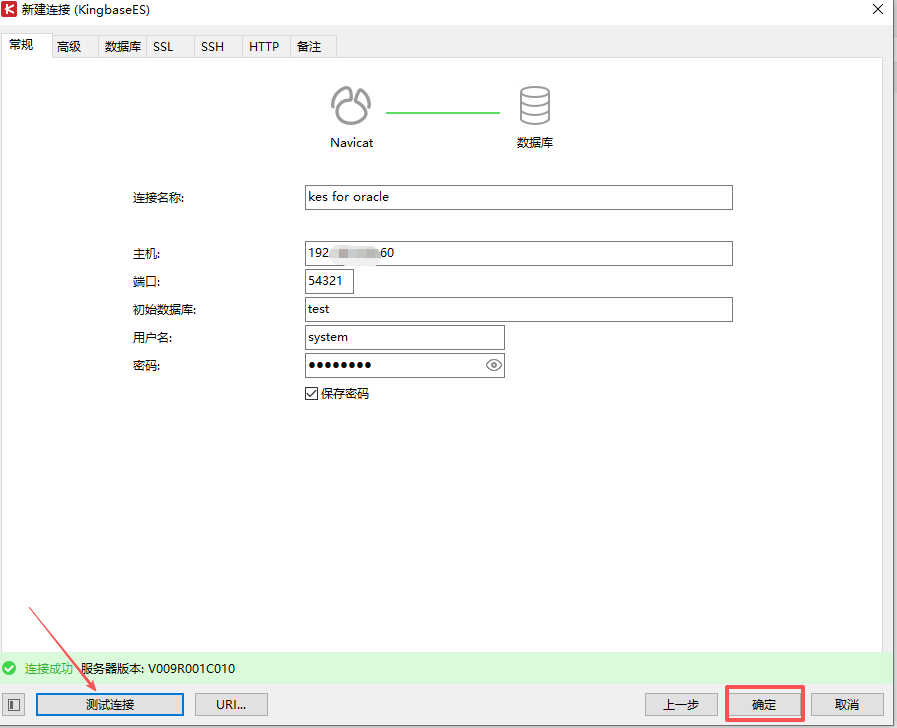Screen dimensions: 897x728
Task: Click the 初始数据库: label
Action: point(164,310)
